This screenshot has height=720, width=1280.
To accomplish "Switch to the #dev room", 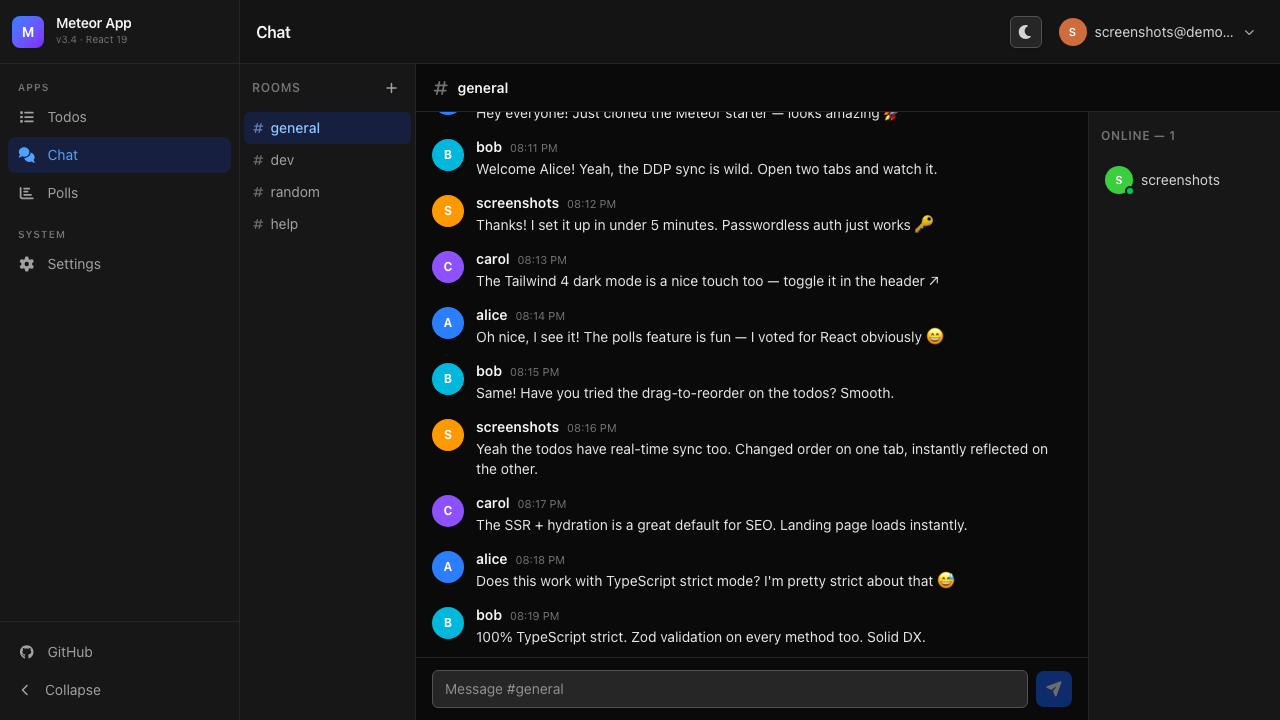I will coord(282,160).
